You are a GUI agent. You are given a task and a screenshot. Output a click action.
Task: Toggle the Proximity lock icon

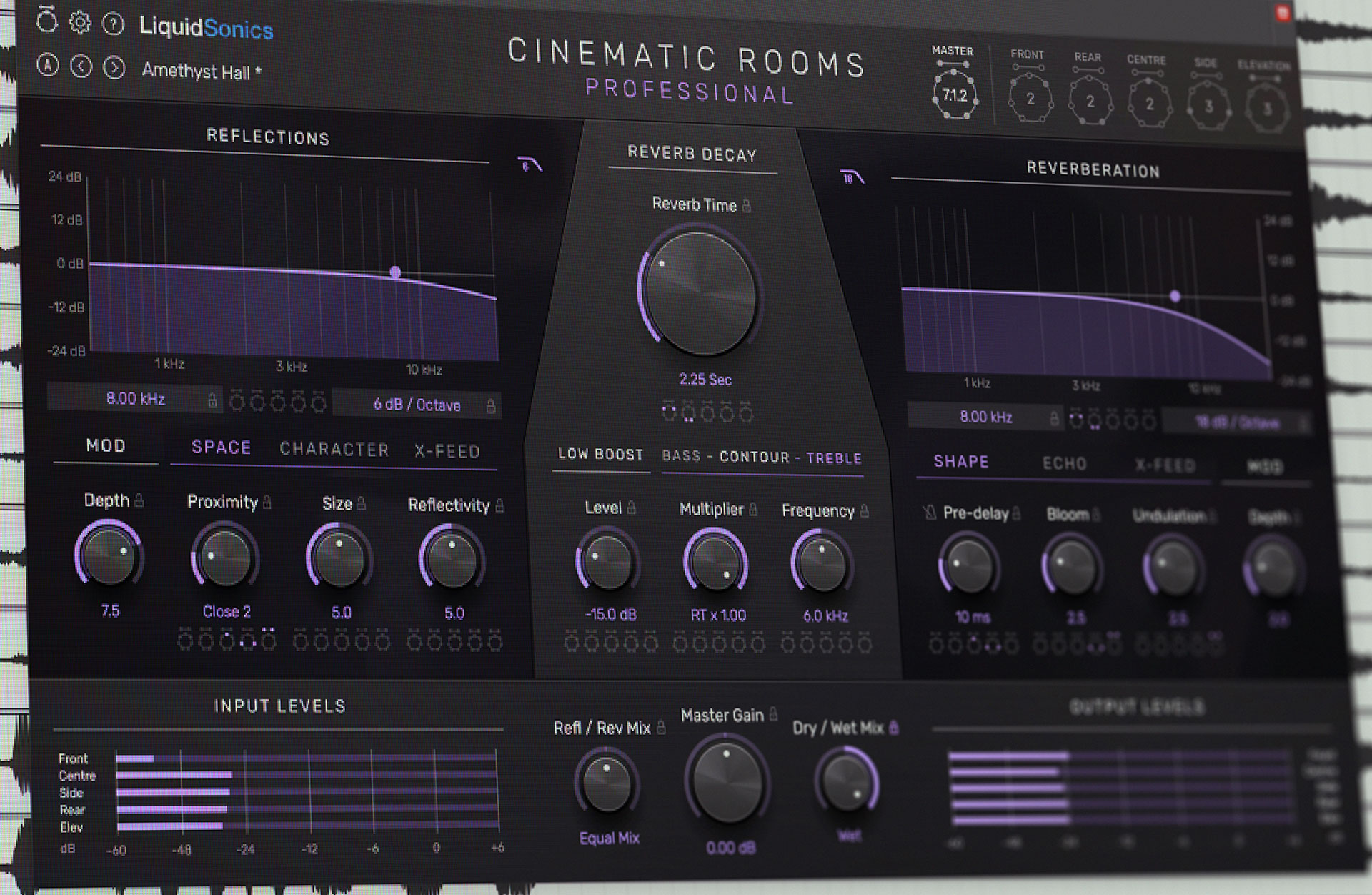coord(267,503)
